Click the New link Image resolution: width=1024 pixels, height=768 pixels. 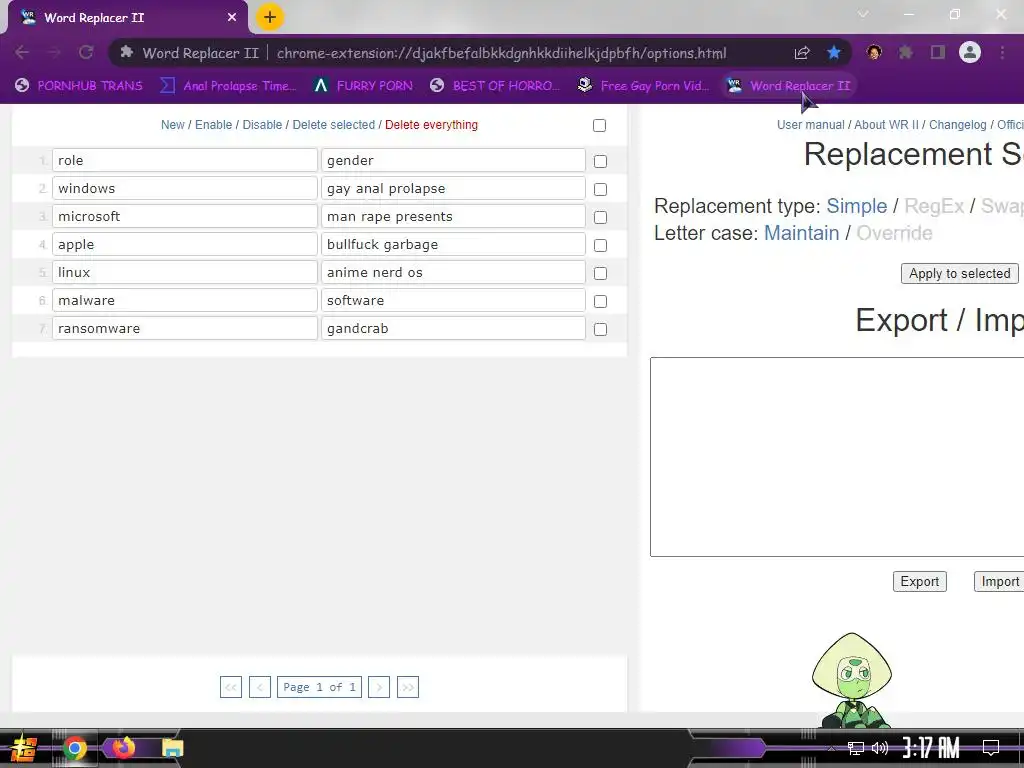point(172,125)
